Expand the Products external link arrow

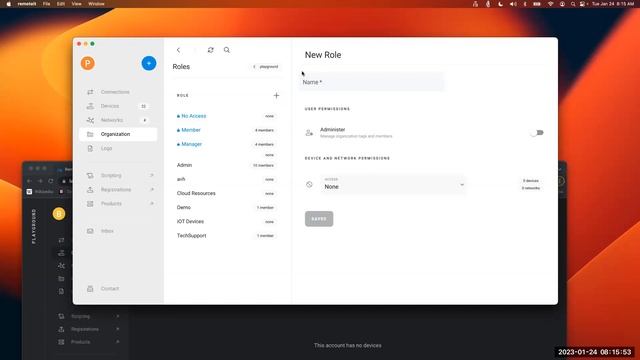pyautogui.click(x=152, y=204)
